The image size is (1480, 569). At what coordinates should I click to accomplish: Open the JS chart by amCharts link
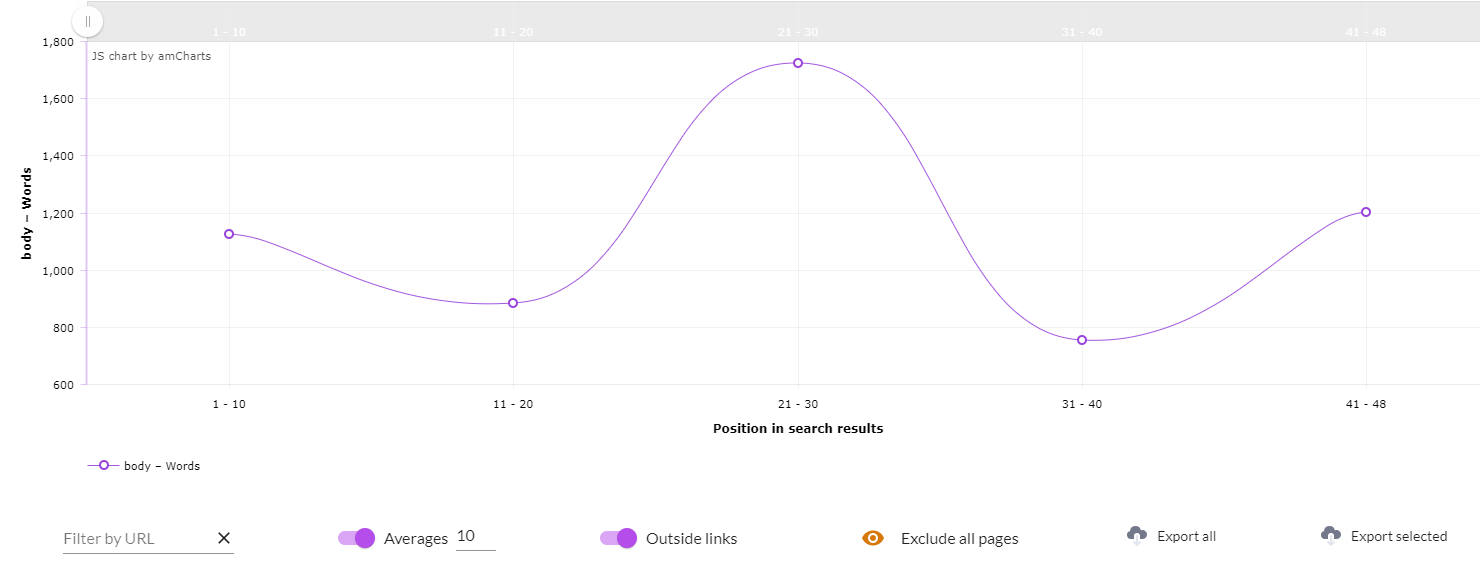coord(151,56)
